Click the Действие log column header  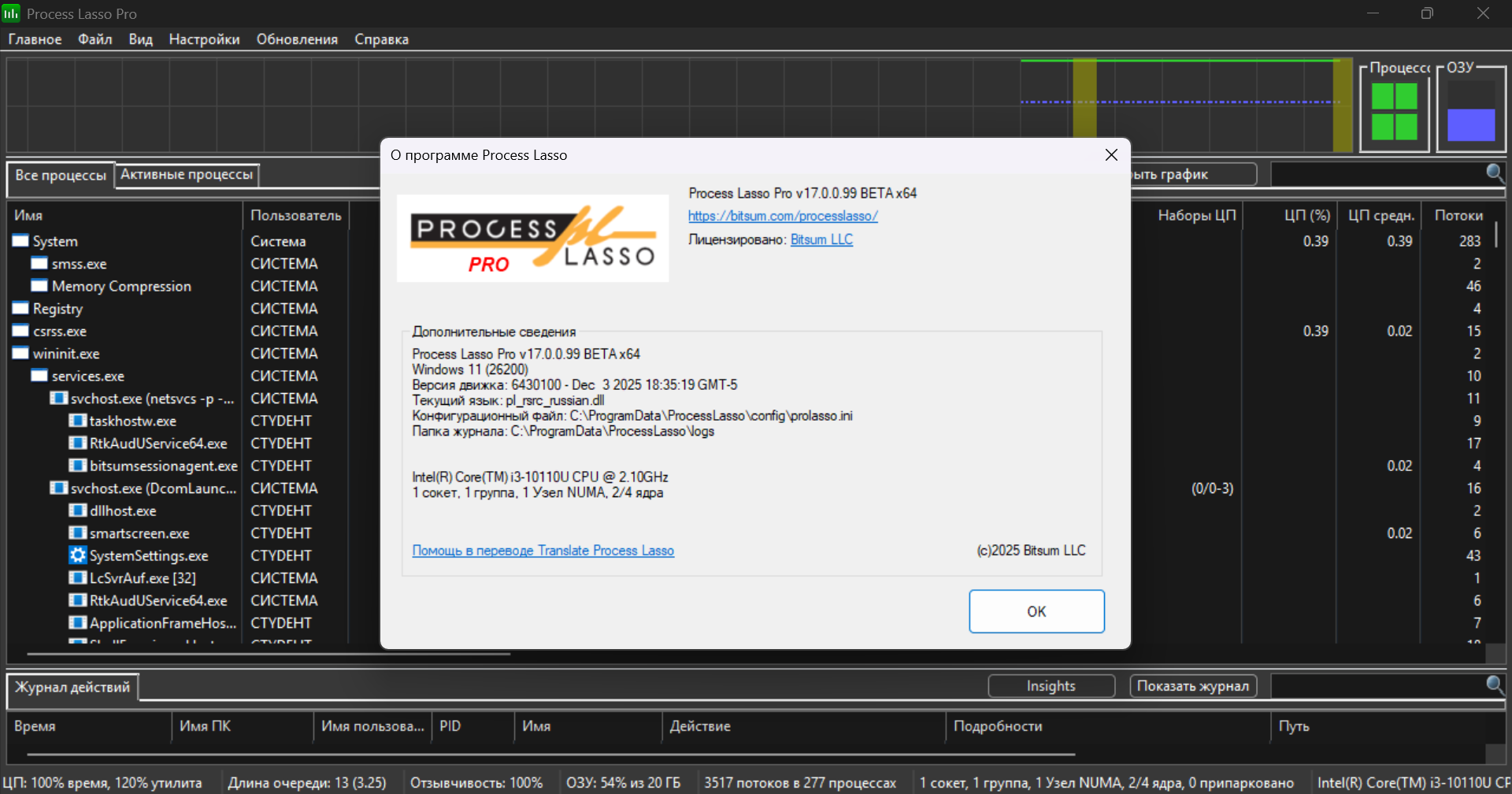point(803,726)
